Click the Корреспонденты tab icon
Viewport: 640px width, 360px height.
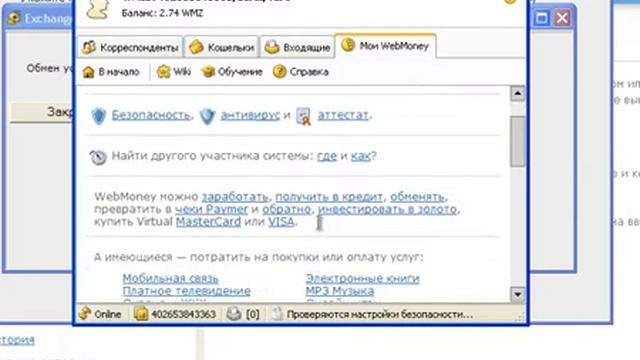pyautogui.click(x=89, y=47)
